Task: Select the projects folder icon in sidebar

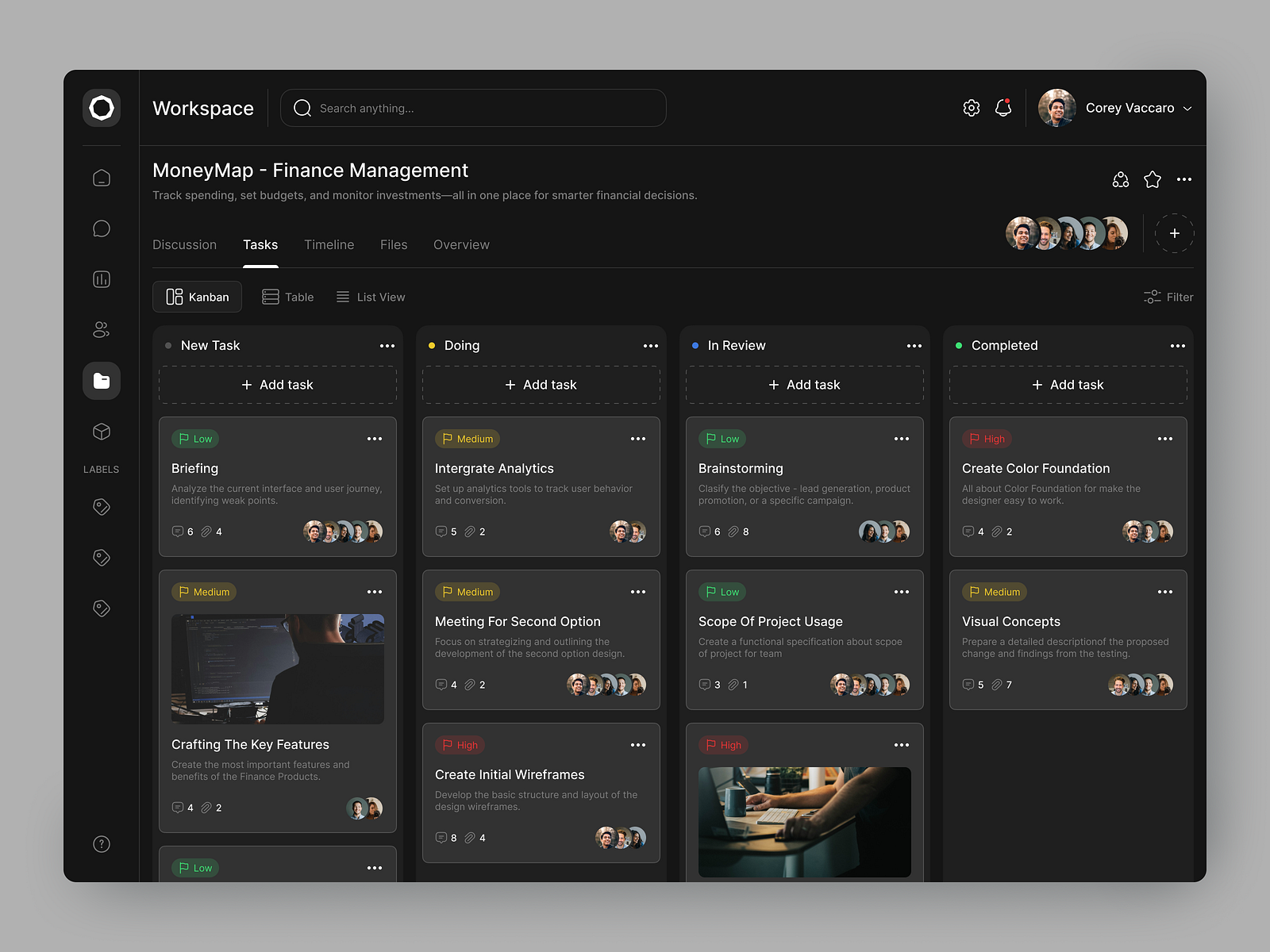Action: [x=102, y=381]
